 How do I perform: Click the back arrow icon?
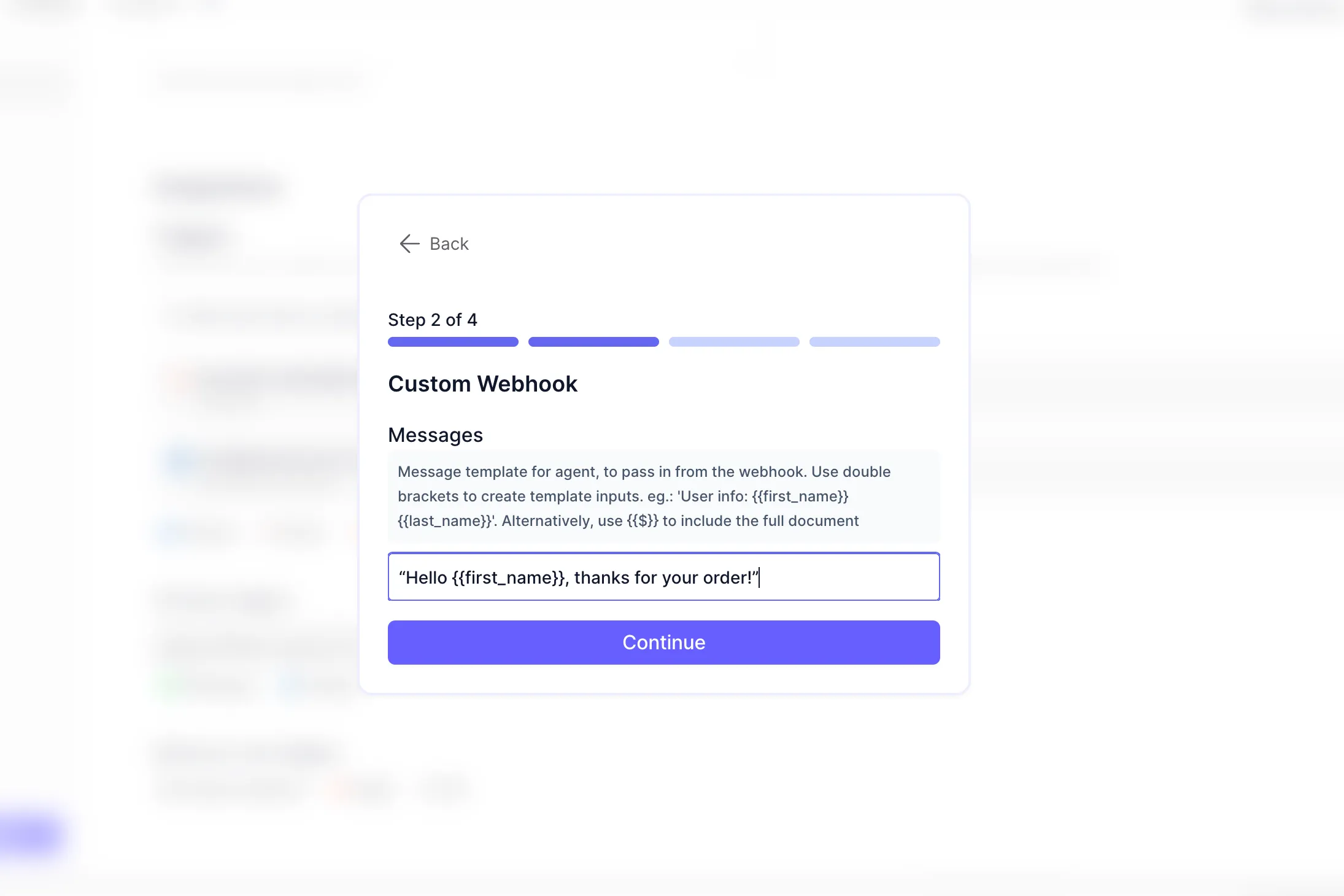pos(409,244)
